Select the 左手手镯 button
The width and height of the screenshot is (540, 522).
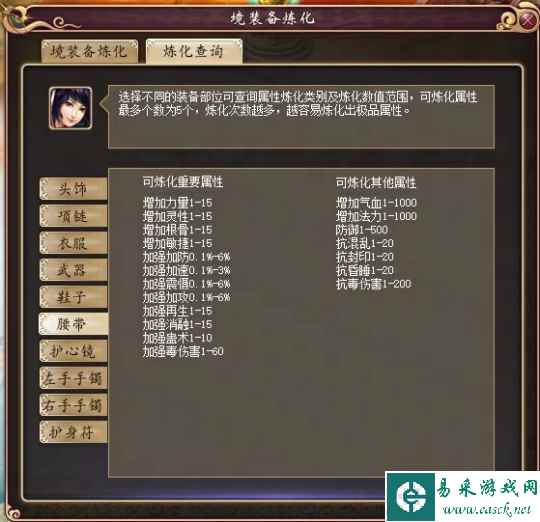click(73, 378)
